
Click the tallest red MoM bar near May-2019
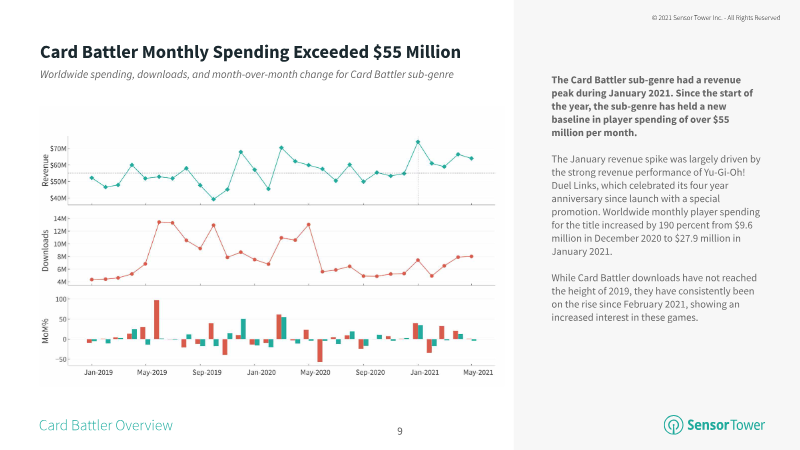pos(157,319)
